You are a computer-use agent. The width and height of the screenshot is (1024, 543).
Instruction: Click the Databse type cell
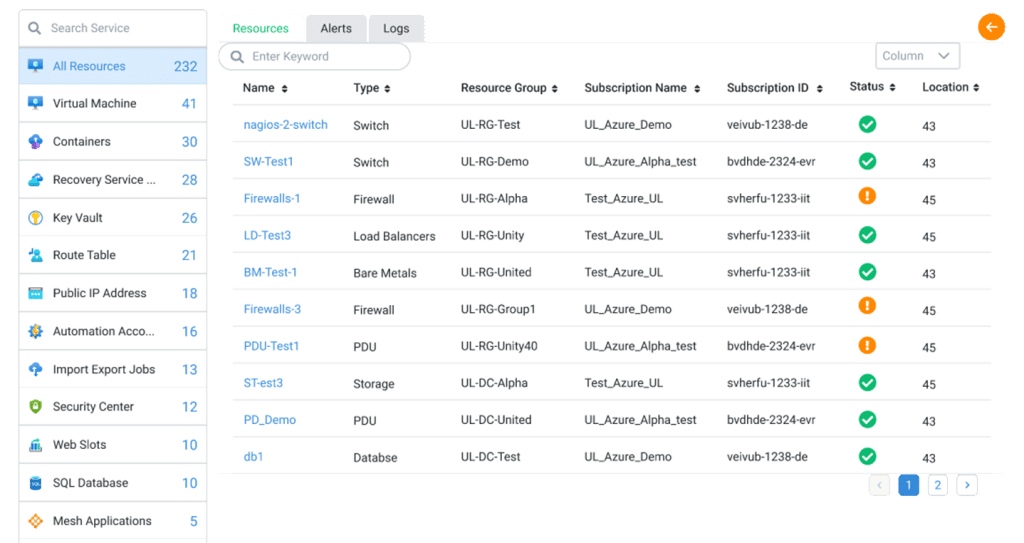(375, 458)
